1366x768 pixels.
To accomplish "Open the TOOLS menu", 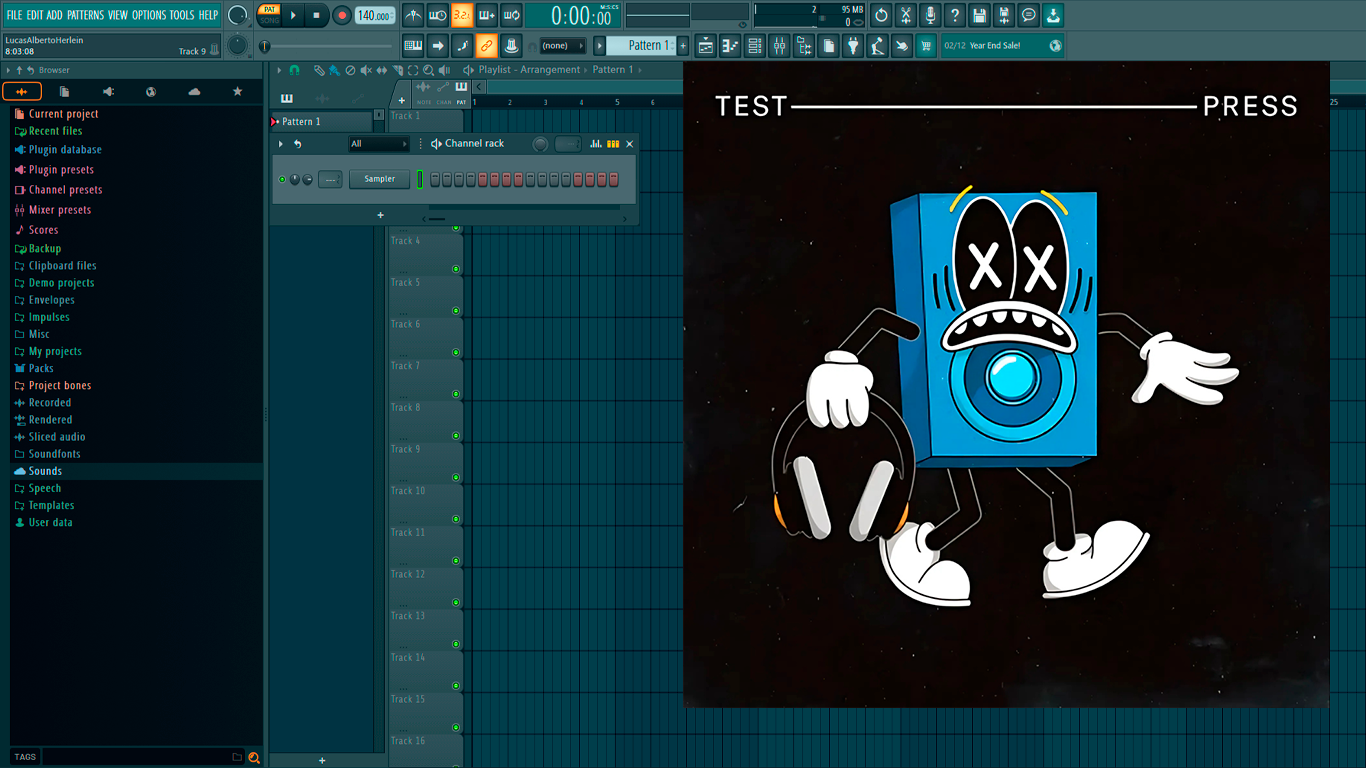I will click(x=182, y=15).
